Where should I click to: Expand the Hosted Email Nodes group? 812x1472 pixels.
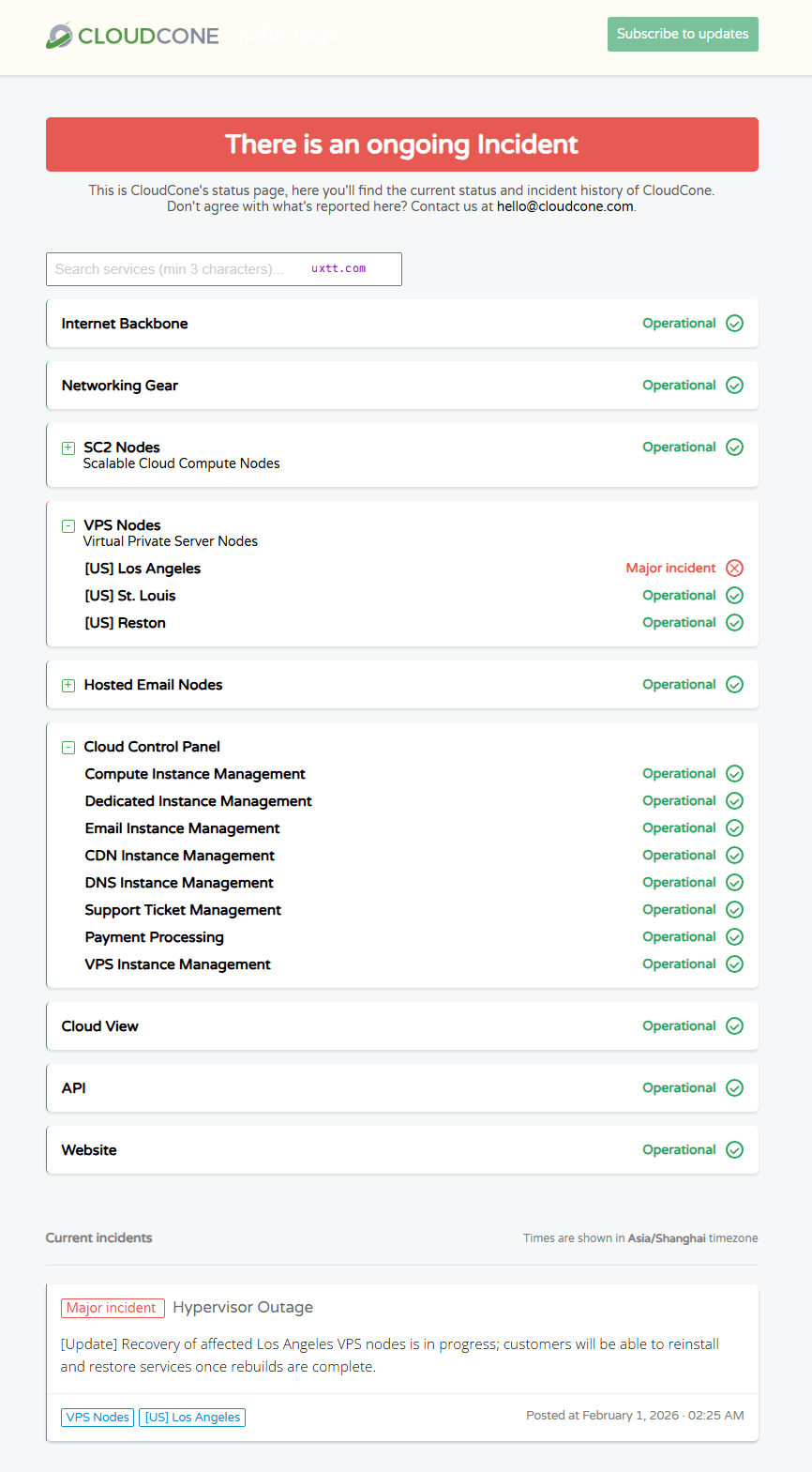[68, 686]
